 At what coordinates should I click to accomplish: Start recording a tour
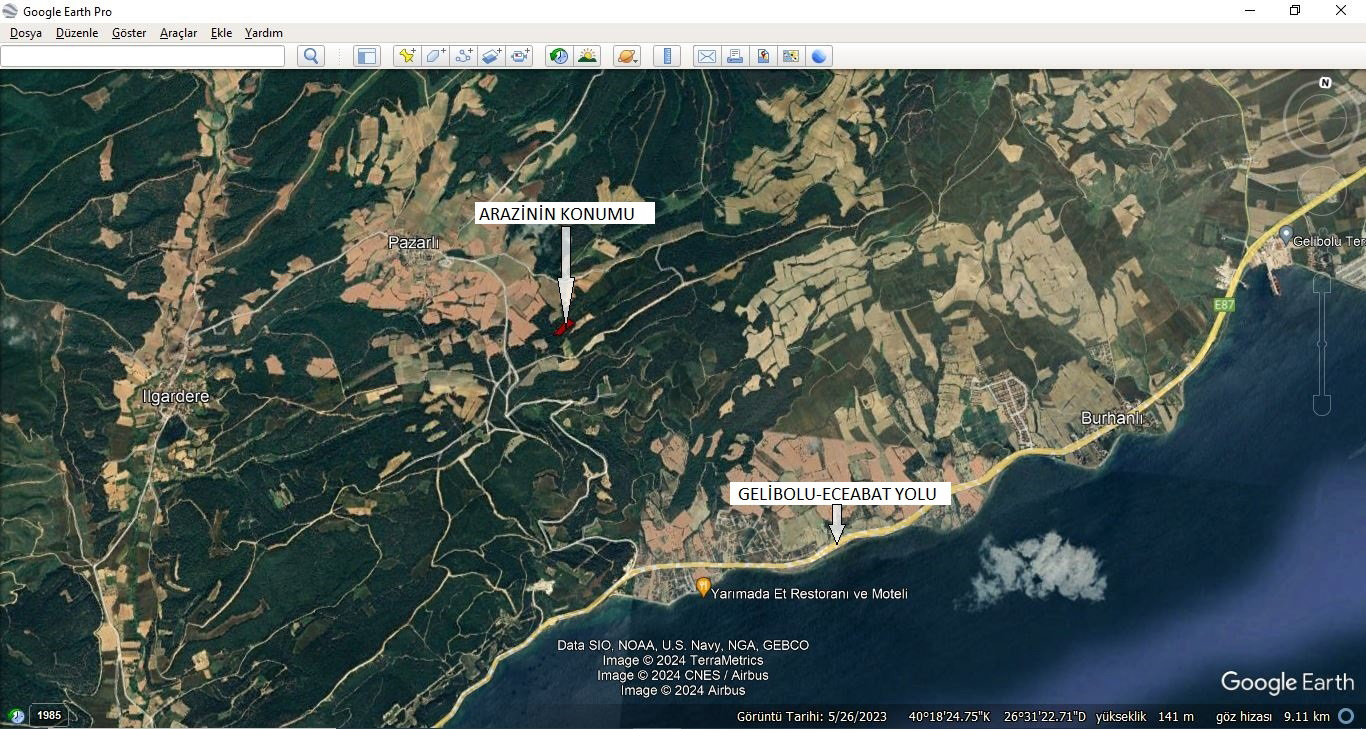520,56
